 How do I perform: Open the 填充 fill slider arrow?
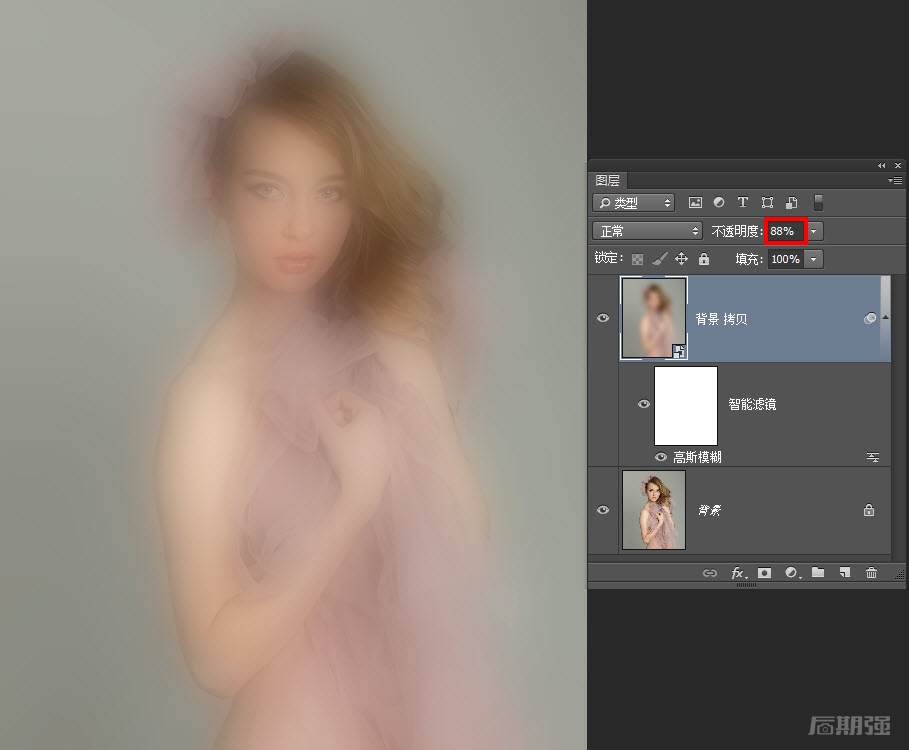813,259
